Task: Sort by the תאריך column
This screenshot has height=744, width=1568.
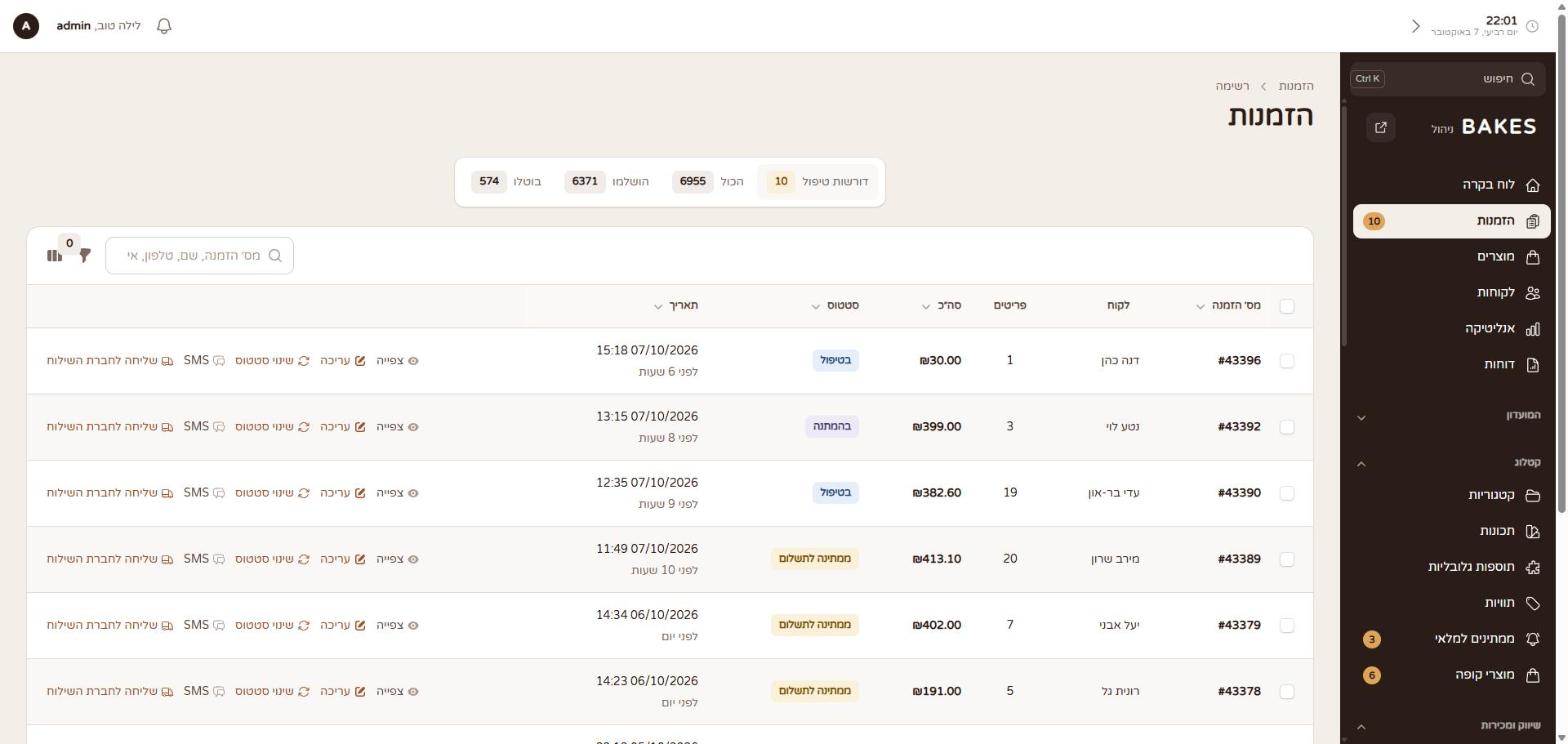Action: [676, 306]
